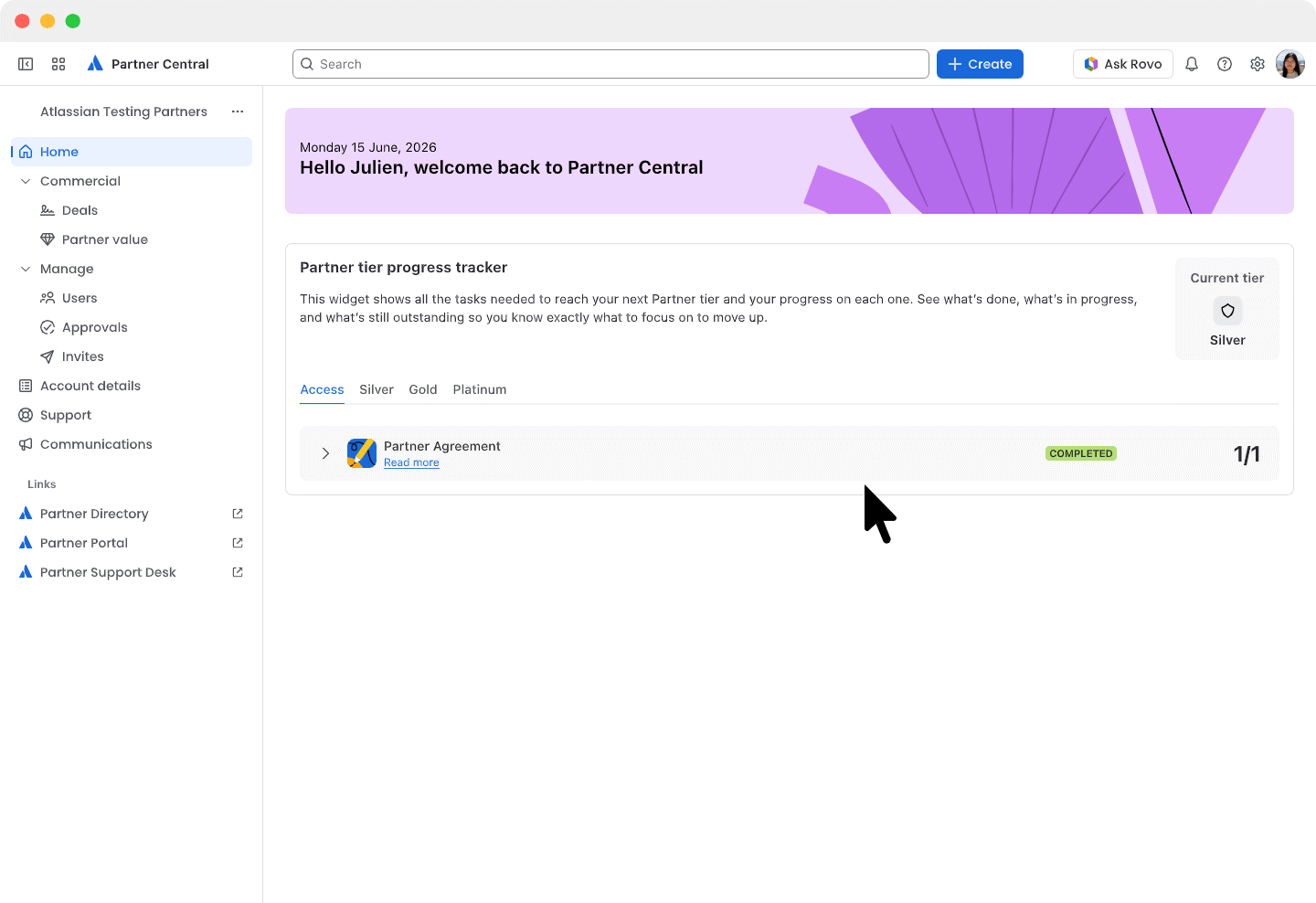Screen dimensions: 1316x903
Task: Click the Partner Agreement title text
Action: click(442, 446)
